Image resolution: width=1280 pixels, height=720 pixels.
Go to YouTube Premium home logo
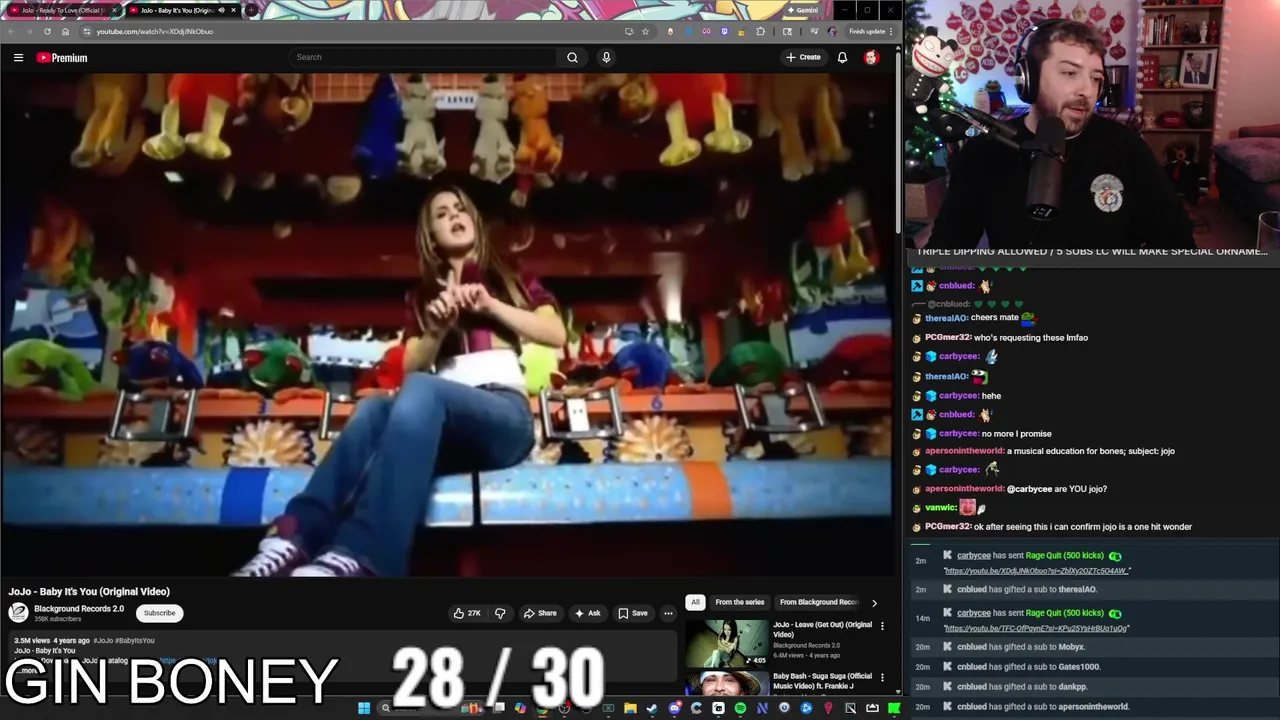tap(62, 58)
